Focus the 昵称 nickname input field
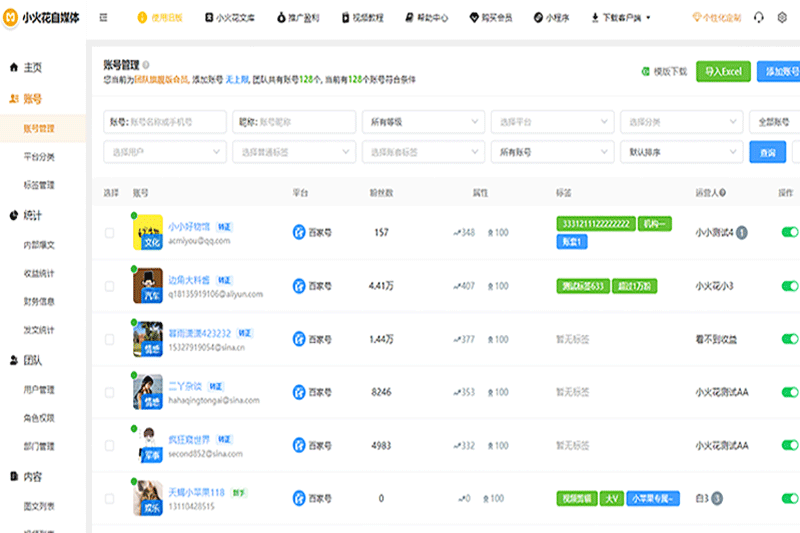The image size is (800, 533). pyautogui.click(x=294, y=122)
